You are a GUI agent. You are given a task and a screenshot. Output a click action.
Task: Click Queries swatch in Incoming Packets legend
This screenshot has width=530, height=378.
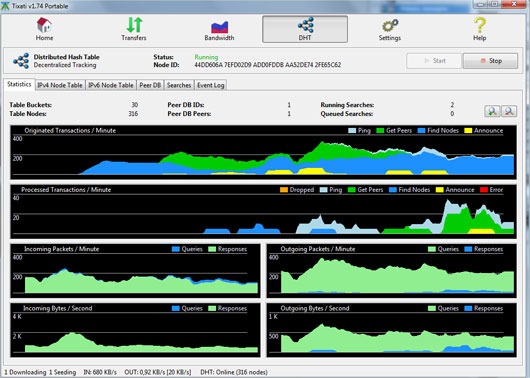click(x=176, y=249)
